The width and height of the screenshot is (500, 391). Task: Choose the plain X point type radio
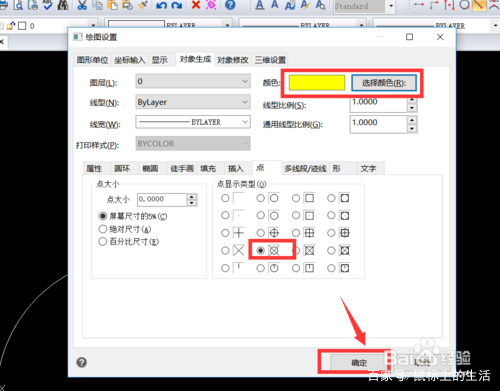(x=225, y=250)
